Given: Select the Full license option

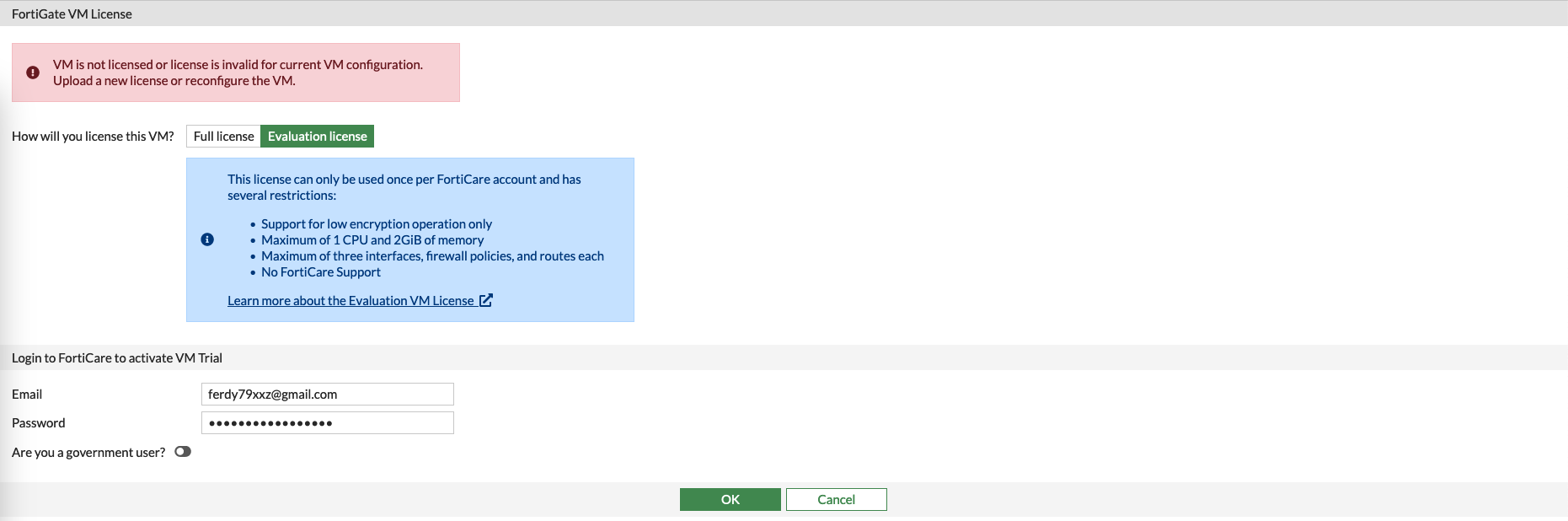Looking at the screenshot, I should pyautogui.click(x=223, y=137).
